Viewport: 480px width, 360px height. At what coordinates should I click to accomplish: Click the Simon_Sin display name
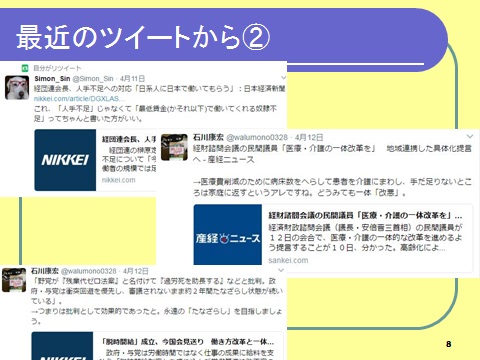(52, 79)
